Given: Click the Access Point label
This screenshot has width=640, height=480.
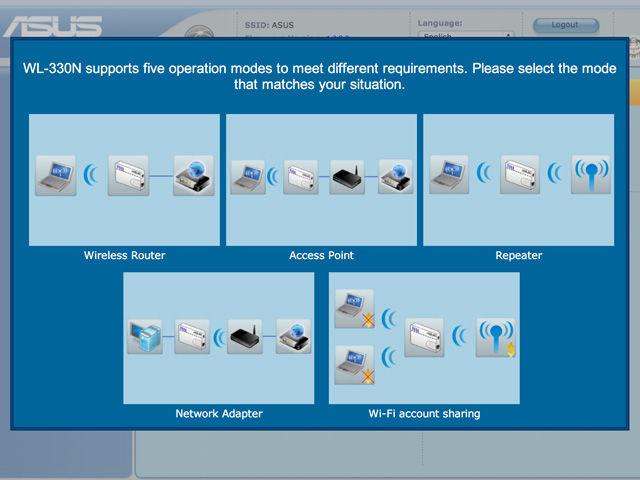Looking at the screenshot, I should coord(321,256).
